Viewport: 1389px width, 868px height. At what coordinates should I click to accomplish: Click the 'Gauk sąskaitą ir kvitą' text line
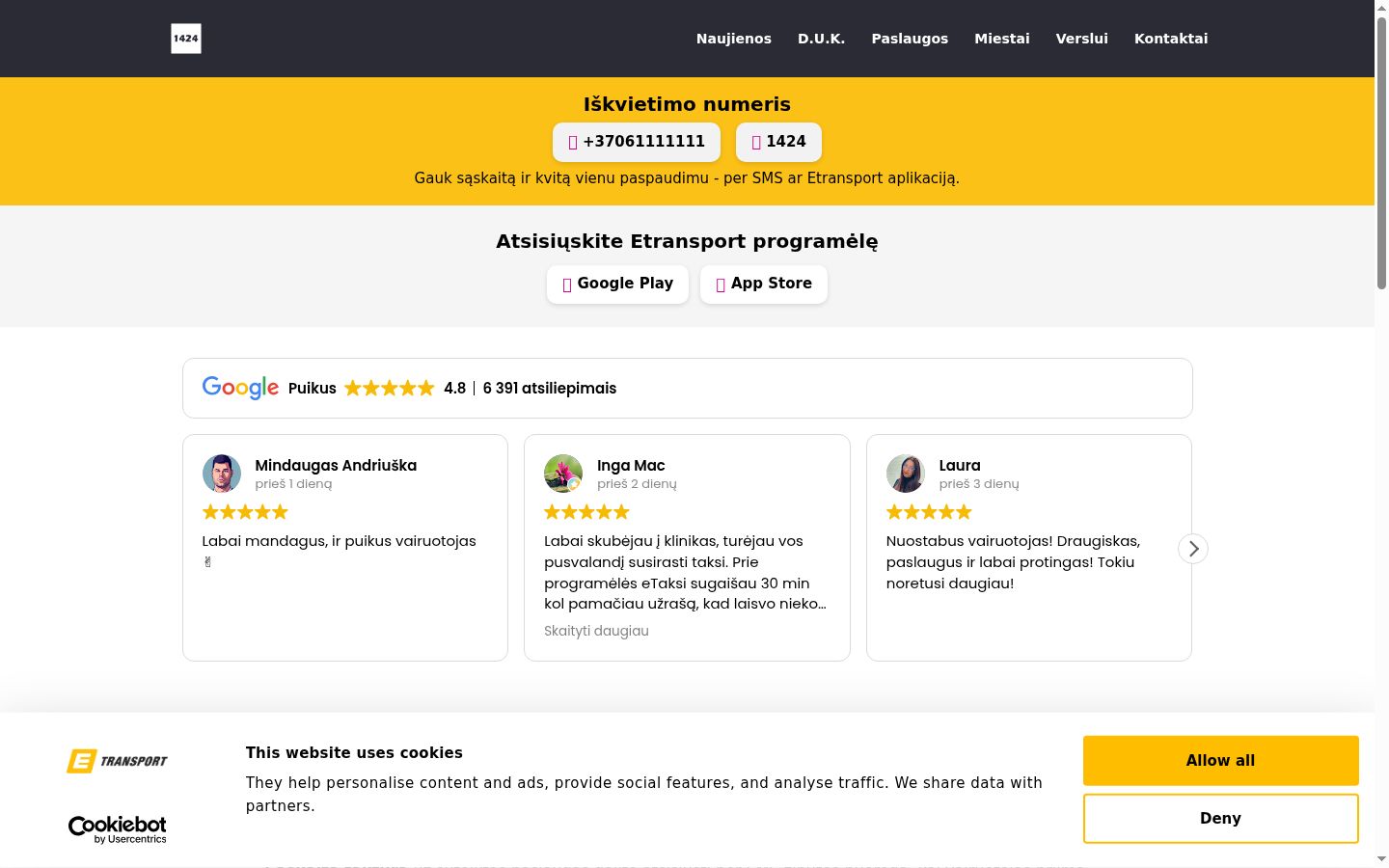[687, 177]
